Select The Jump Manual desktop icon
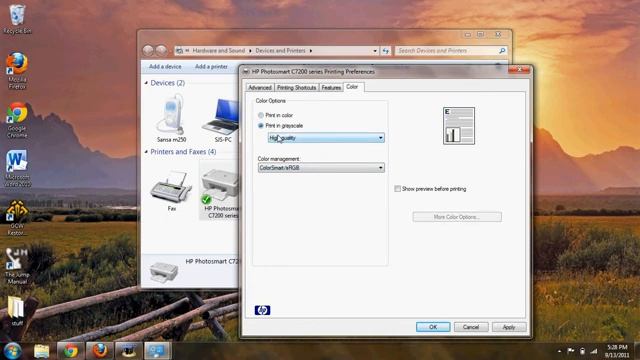 (x=17, y=266)
